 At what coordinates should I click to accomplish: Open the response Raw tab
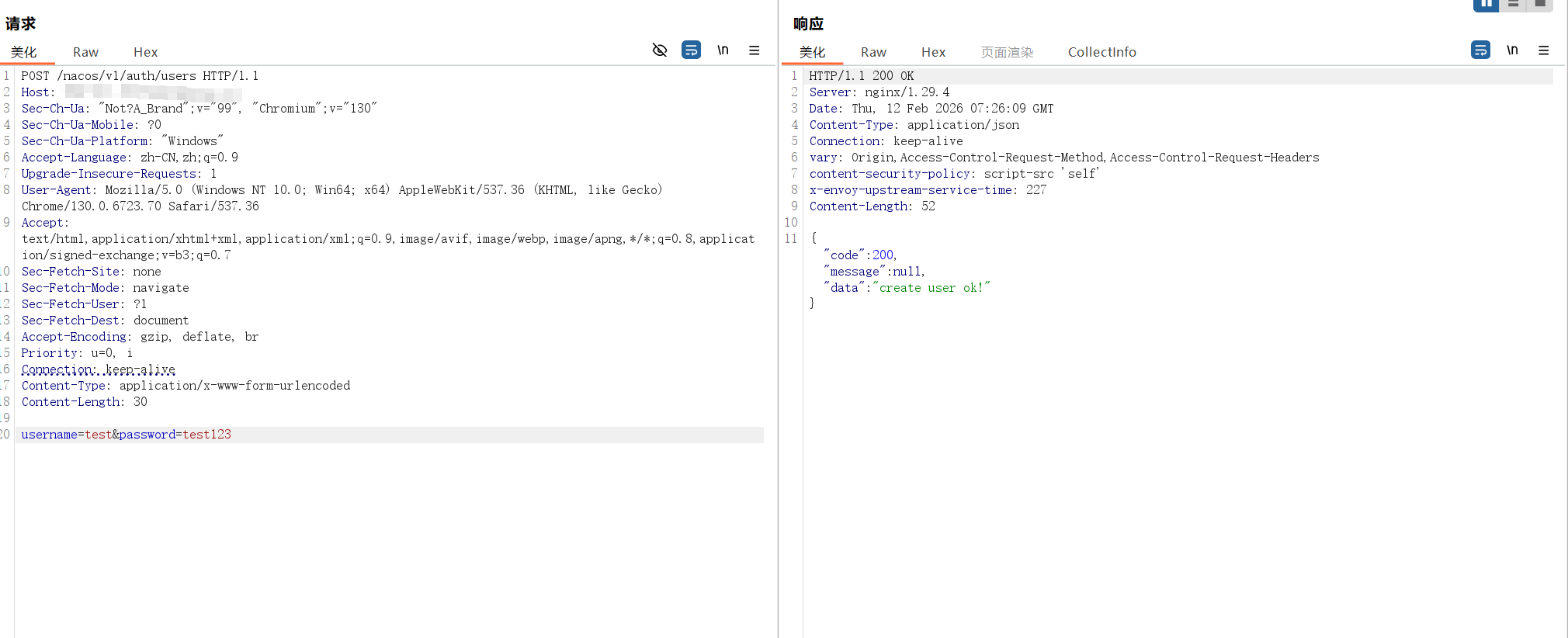coord(873,52)
